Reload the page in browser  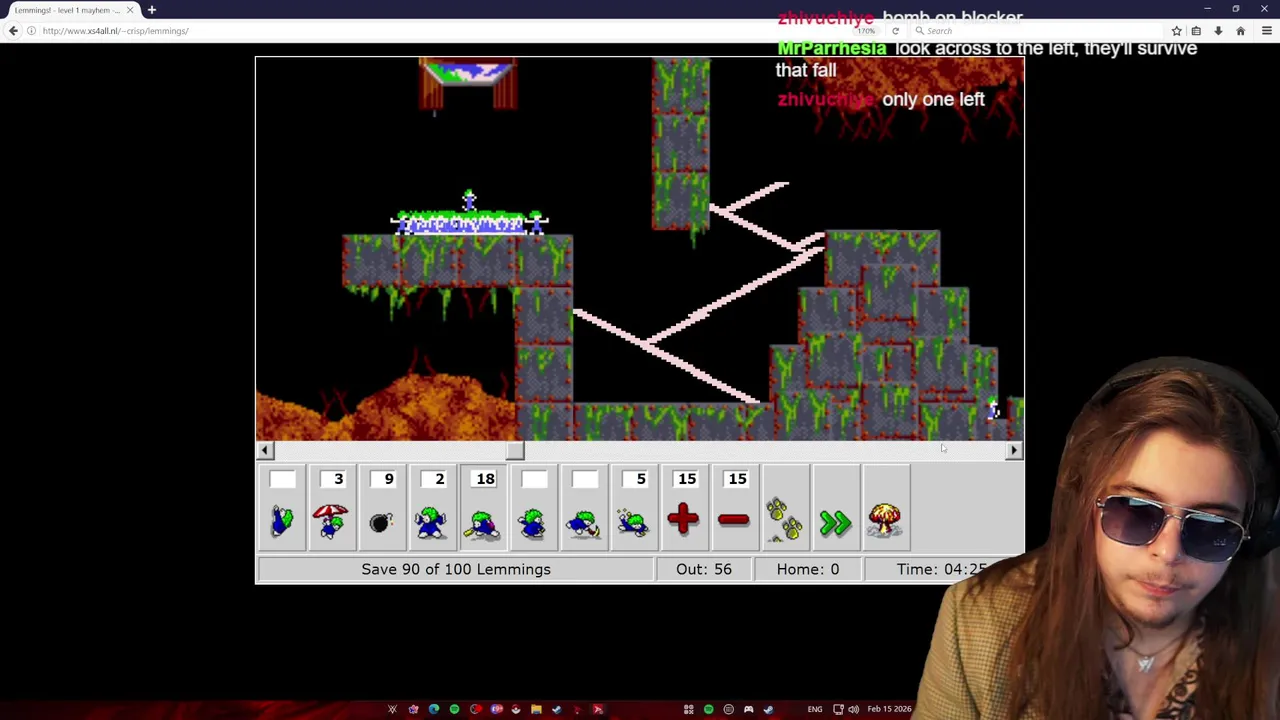pos(895,31)
